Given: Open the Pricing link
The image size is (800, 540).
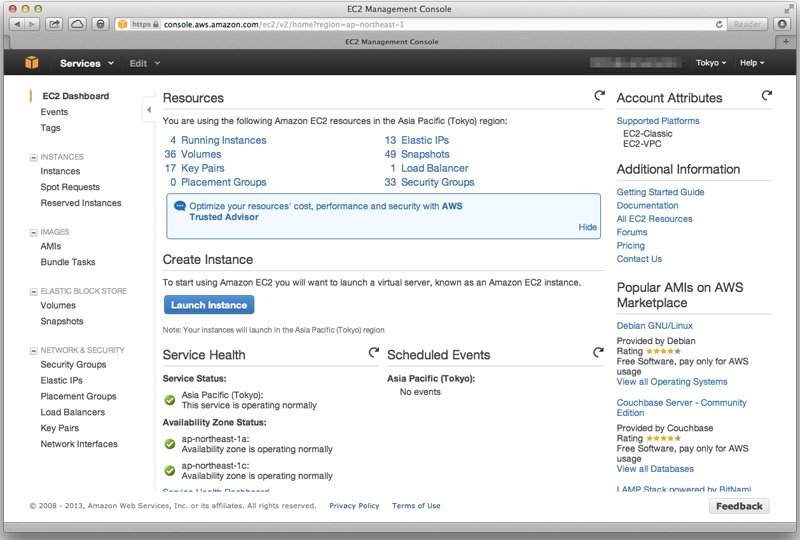Looking at the screenshot, I should pos(631,246).
